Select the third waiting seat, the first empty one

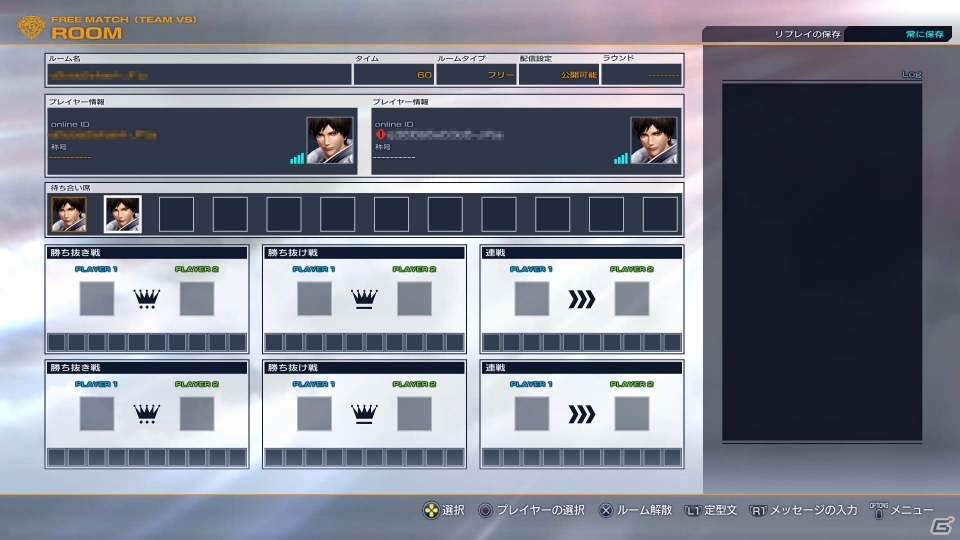(176, 214)
